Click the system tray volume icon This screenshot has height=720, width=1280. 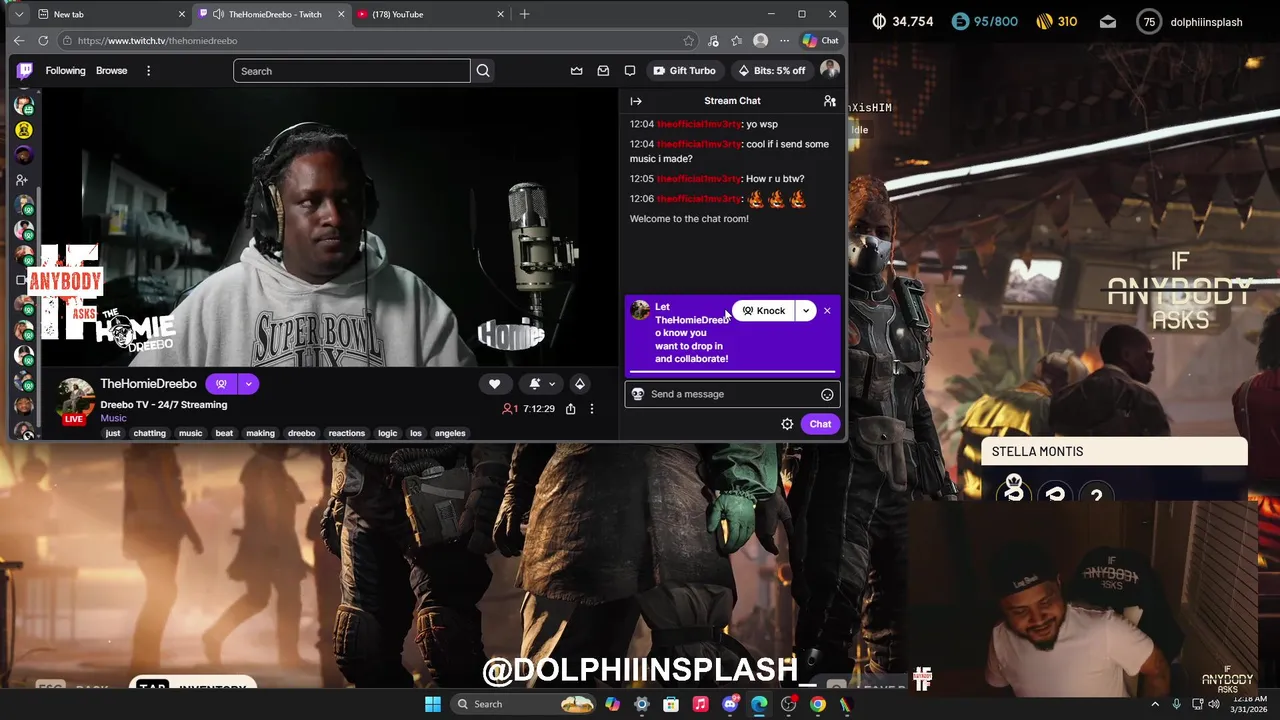coord(1214,704)
